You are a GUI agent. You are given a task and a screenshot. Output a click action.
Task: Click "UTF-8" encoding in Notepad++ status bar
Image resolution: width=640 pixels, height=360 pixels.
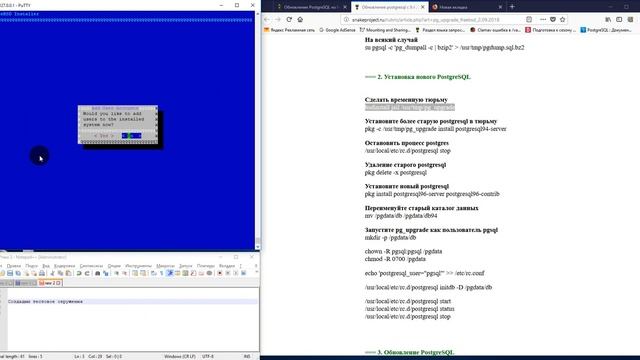click(x=207, y=356)
